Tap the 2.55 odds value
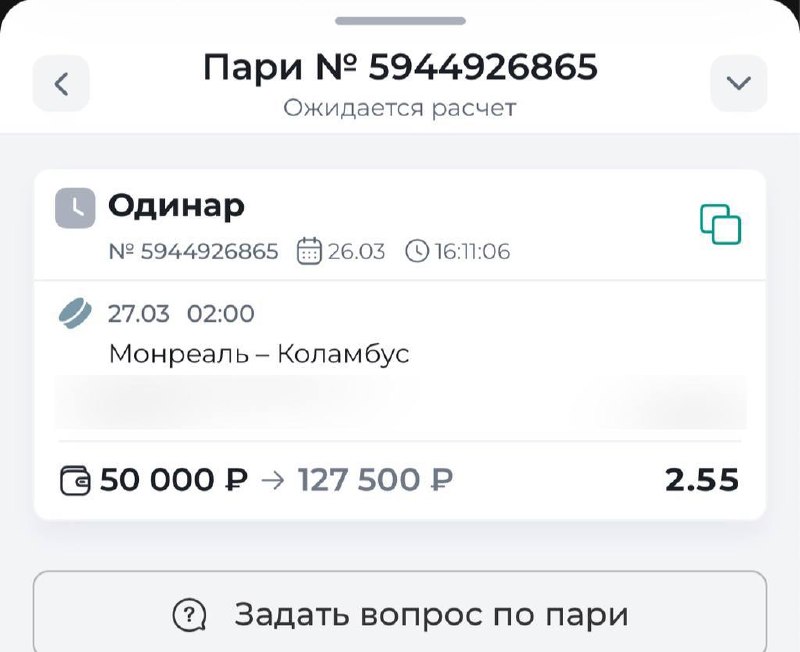Image resolution: width=800 pixels, height=652 pixels. 702,480
